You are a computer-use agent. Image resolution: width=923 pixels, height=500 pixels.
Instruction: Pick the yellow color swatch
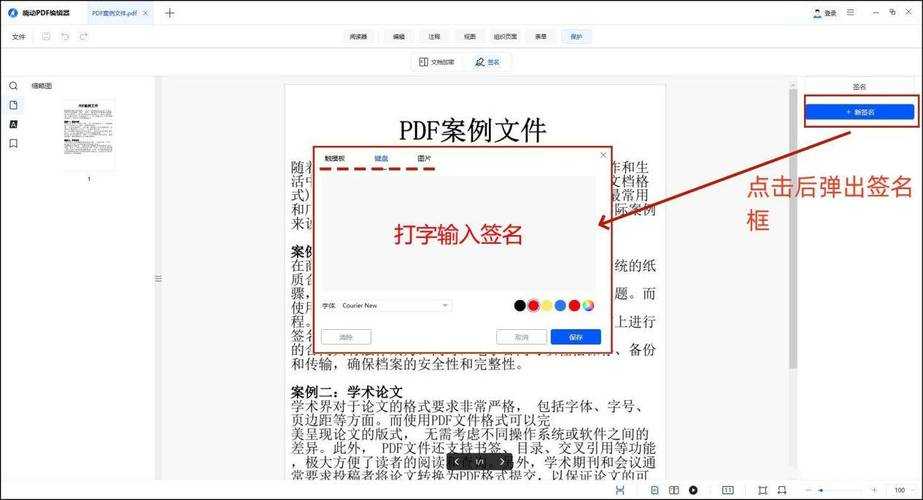click(547, 305)
